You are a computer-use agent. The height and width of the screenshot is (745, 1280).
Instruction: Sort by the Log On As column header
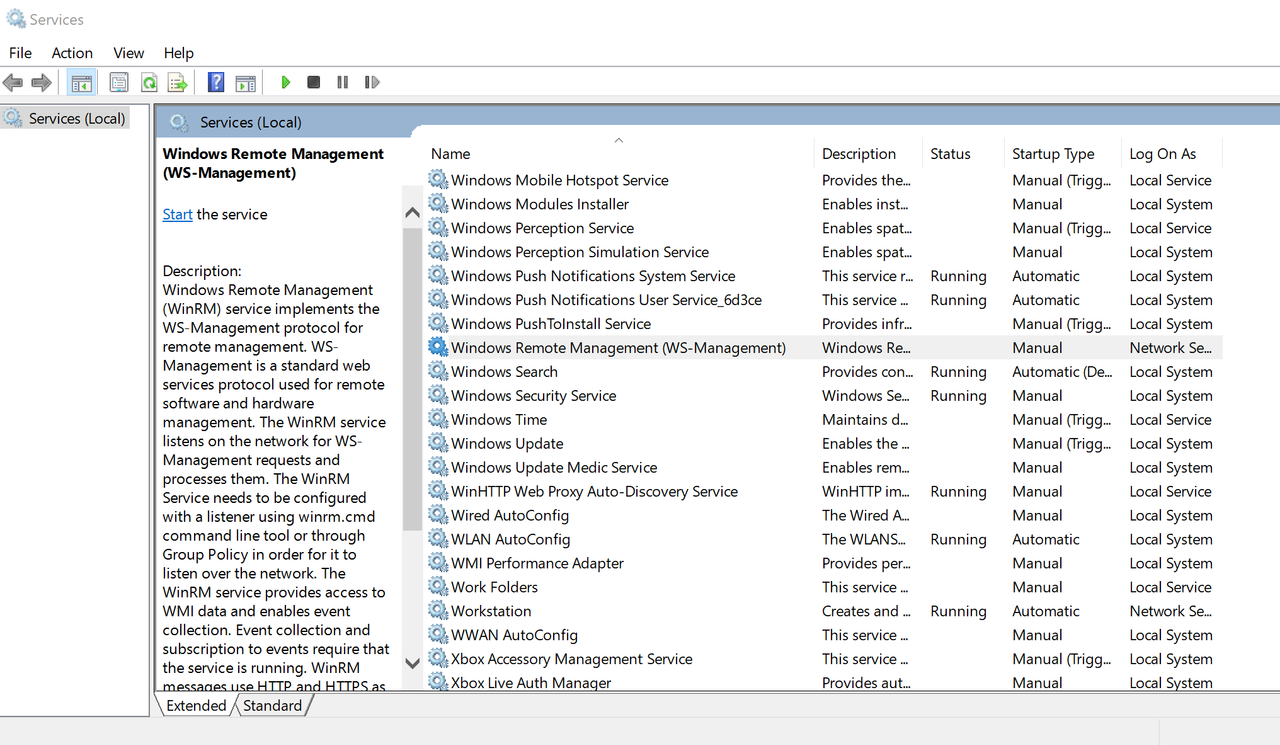(x=1171, y=154)
